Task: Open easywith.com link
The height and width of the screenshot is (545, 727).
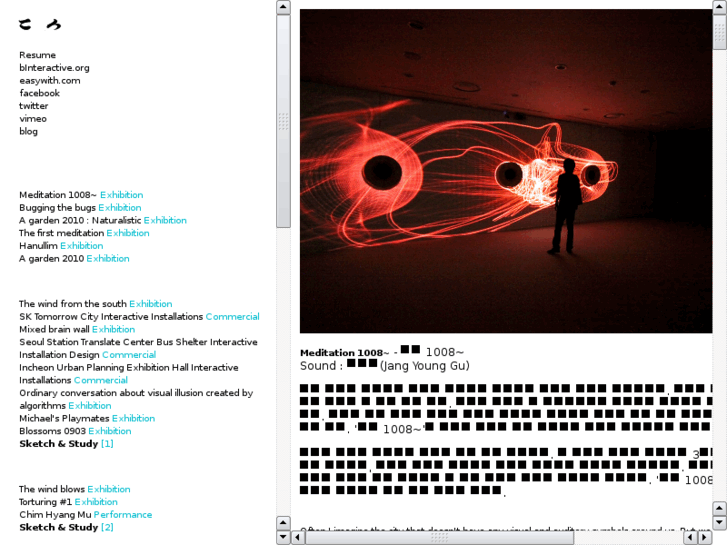Action: coord(50,80)
